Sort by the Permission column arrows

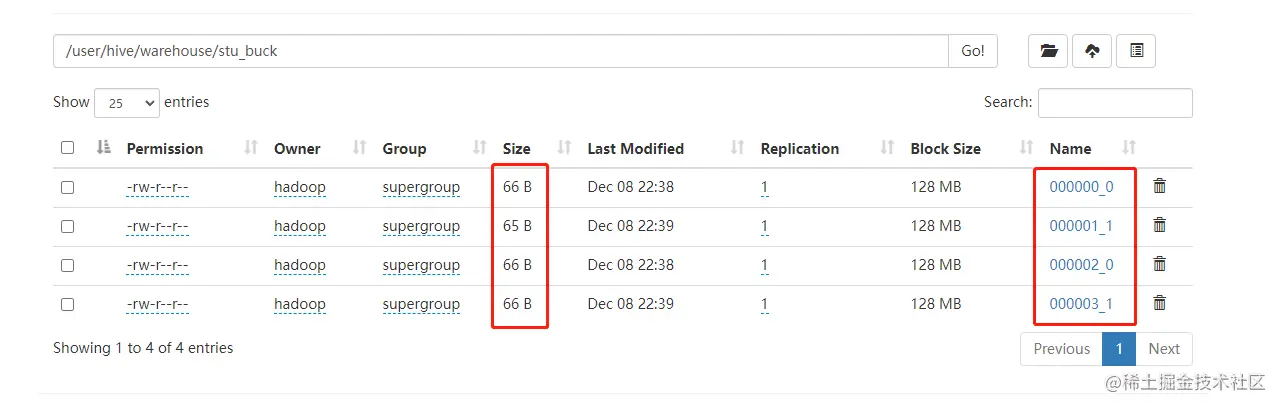[x=251, y=148]
